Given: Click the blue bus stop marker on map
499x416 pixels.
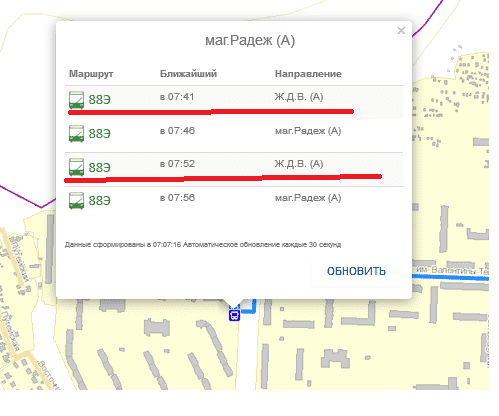Looking at the screenshot, I should tap(234, 315).
